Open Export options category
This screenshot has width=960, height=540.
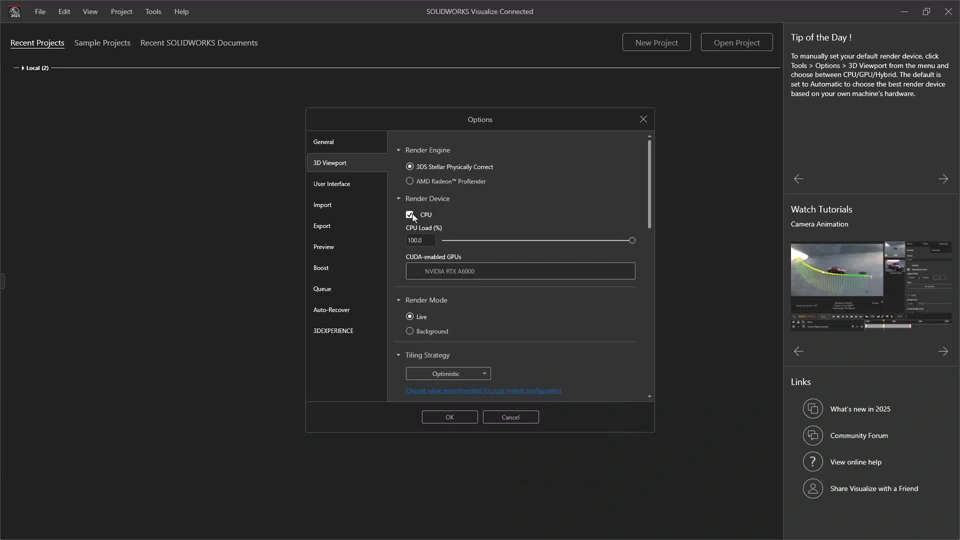pyautogui.click(x=347, y=226)
